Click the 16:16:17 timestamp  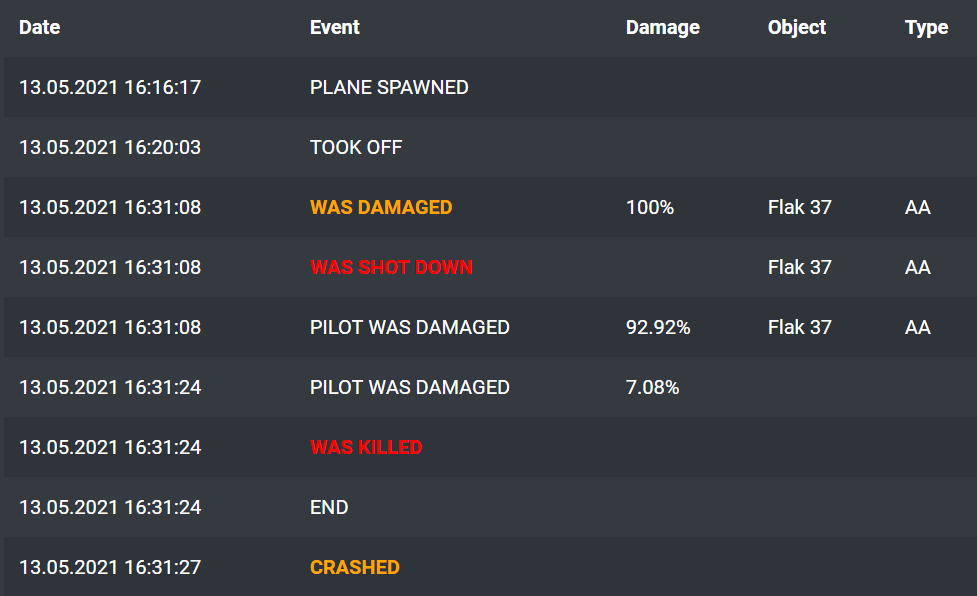tap(110, 87)
